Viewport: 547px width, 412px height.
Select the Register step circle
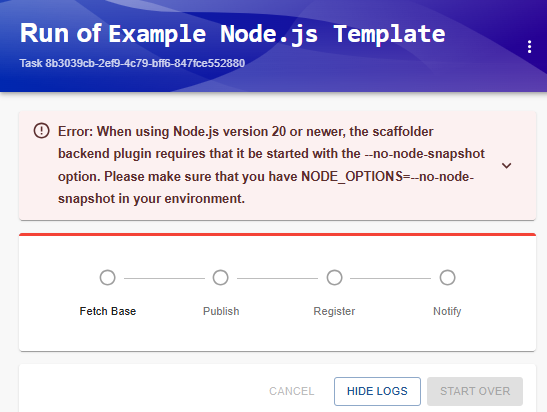click(x=334, y=278)
